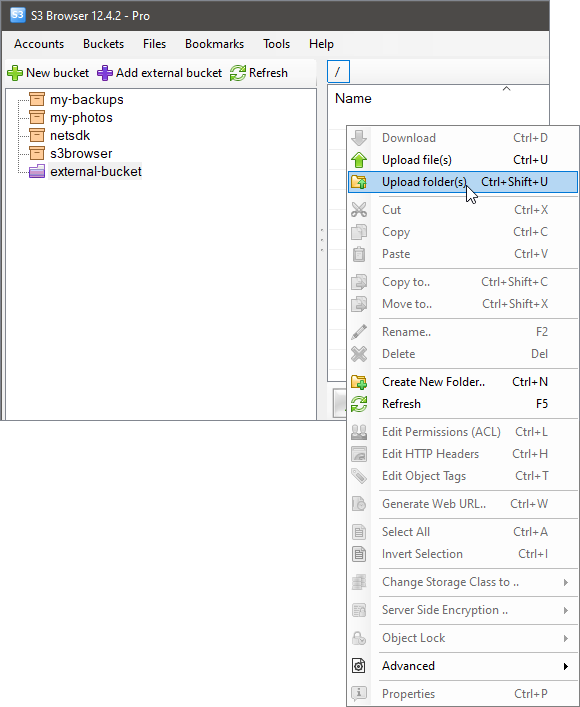Select my-photos in bucket tree

[x=81, y=117]
